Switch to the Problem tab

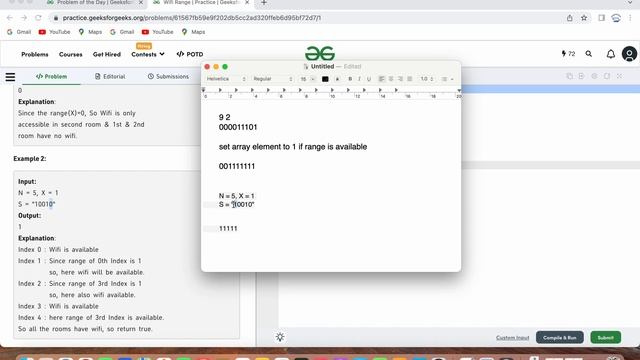click(51, 76)
